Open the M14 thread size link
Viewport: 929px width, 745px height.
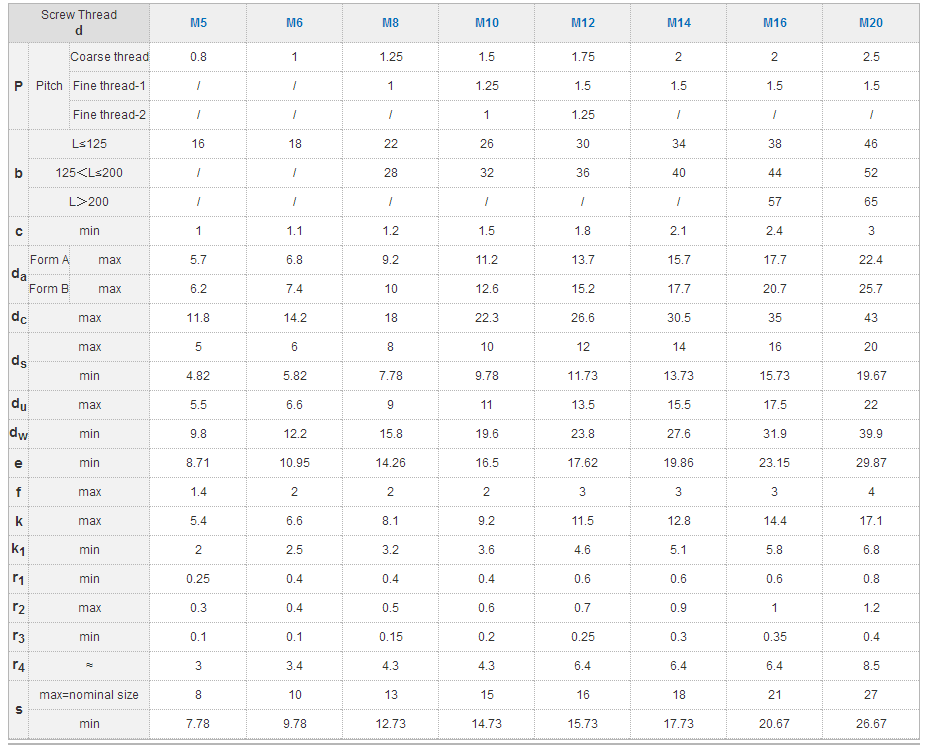(x=678, y=23)
